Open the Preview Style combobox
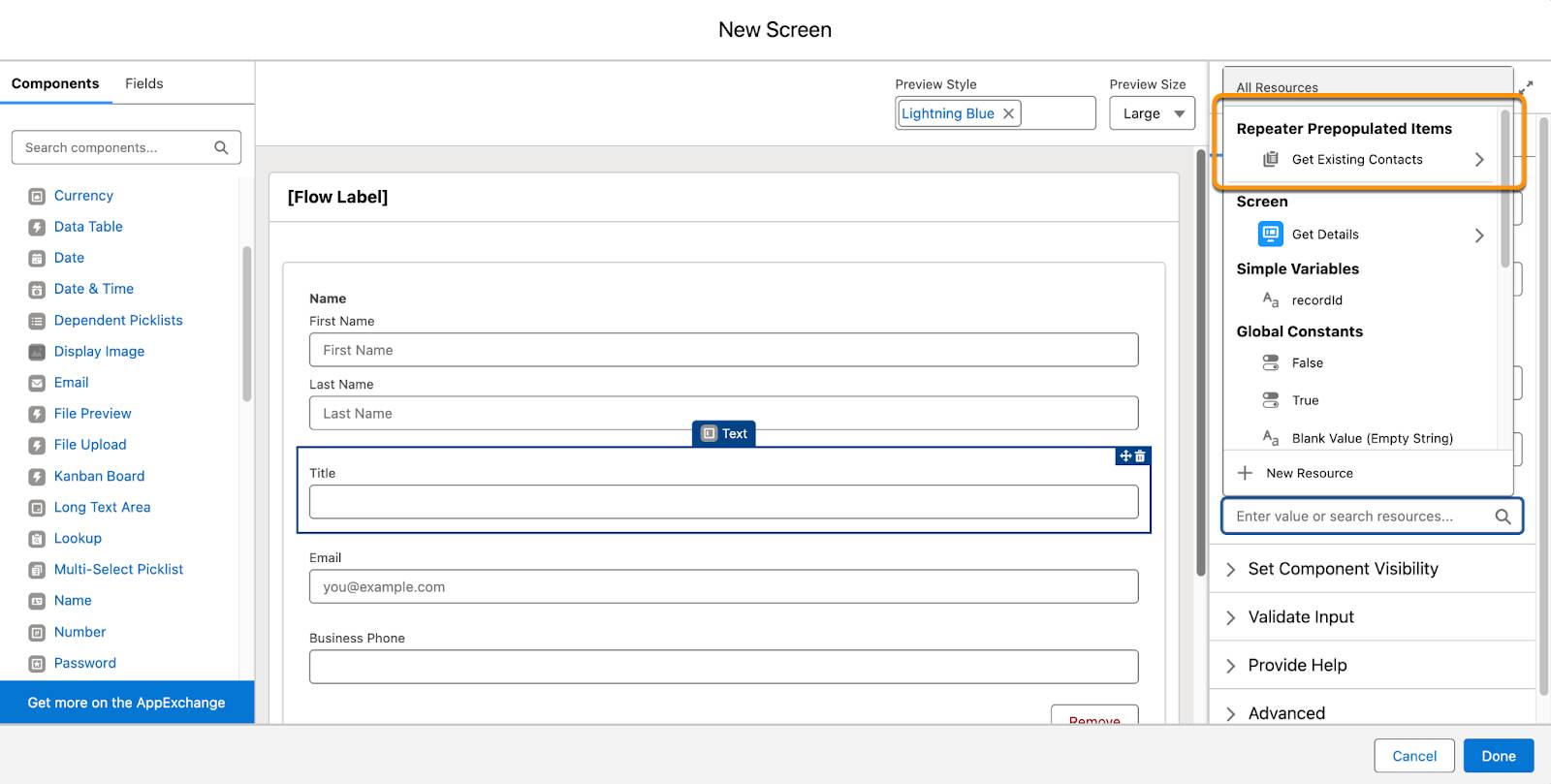Image resolution: width=1551 pixels, height=784 pixels. click(995, 113)
